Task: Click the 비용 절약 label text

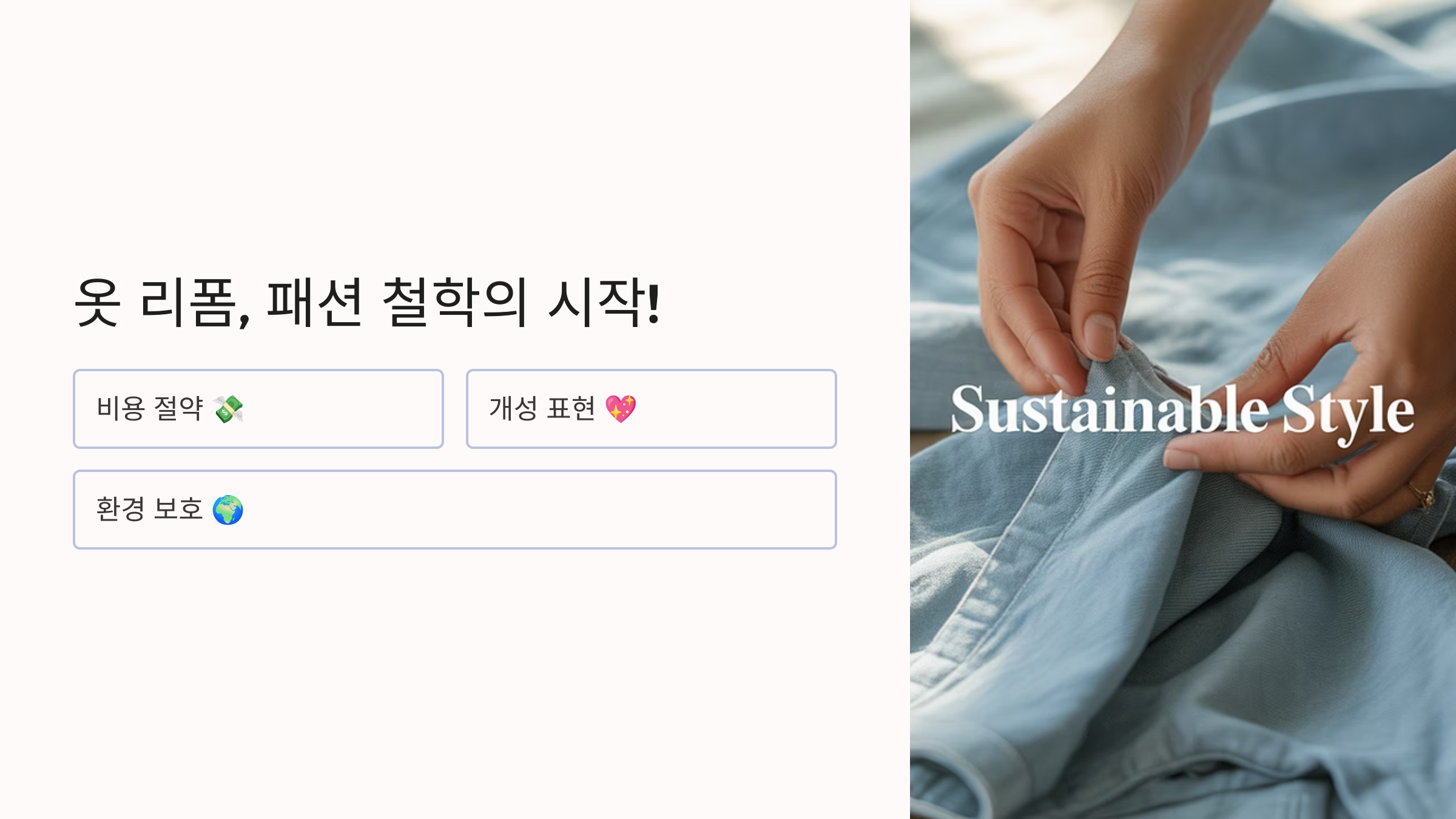Action: click(x=150, y=409)
